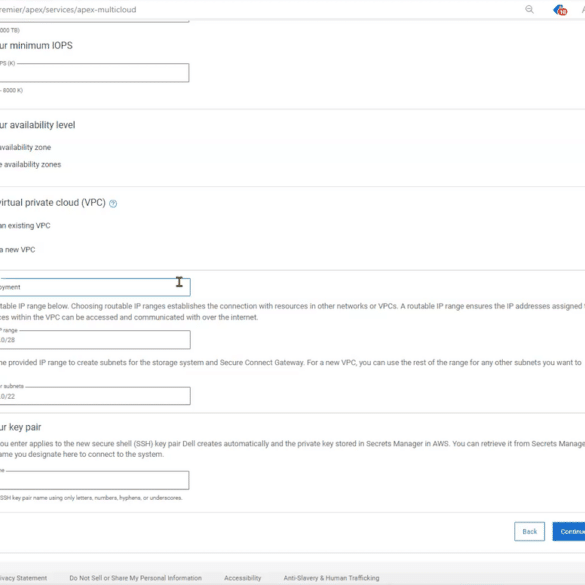The image size is (585, 585).
Task: Open Anti-Slavery & Human Trafficking link
Action: pos(331,578)
